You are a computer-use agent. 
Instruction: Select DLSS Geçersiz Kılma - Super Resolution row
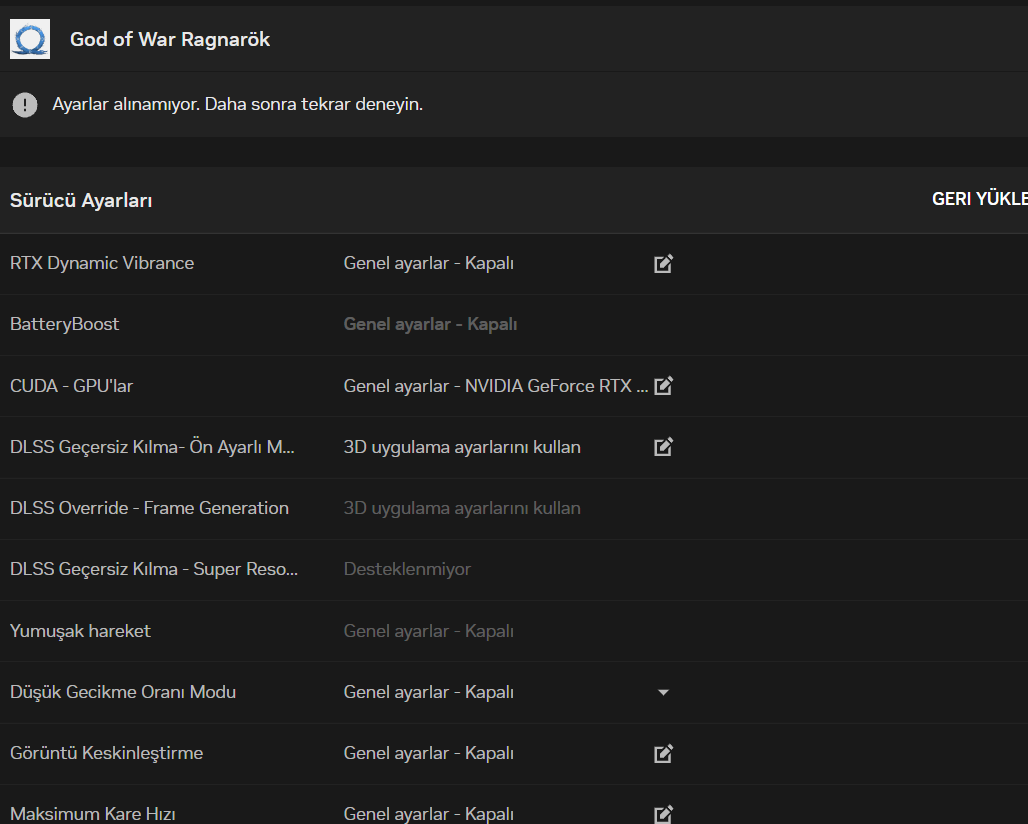click(154, 569)
